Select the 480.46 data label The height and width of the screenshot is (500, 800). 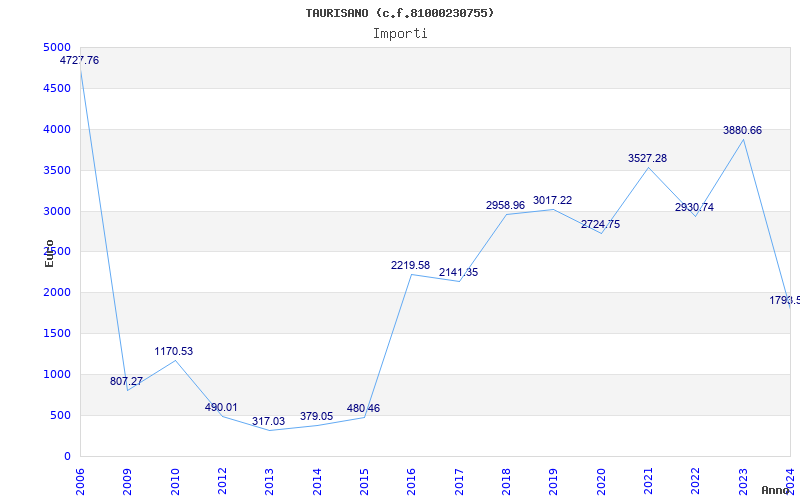363,408
